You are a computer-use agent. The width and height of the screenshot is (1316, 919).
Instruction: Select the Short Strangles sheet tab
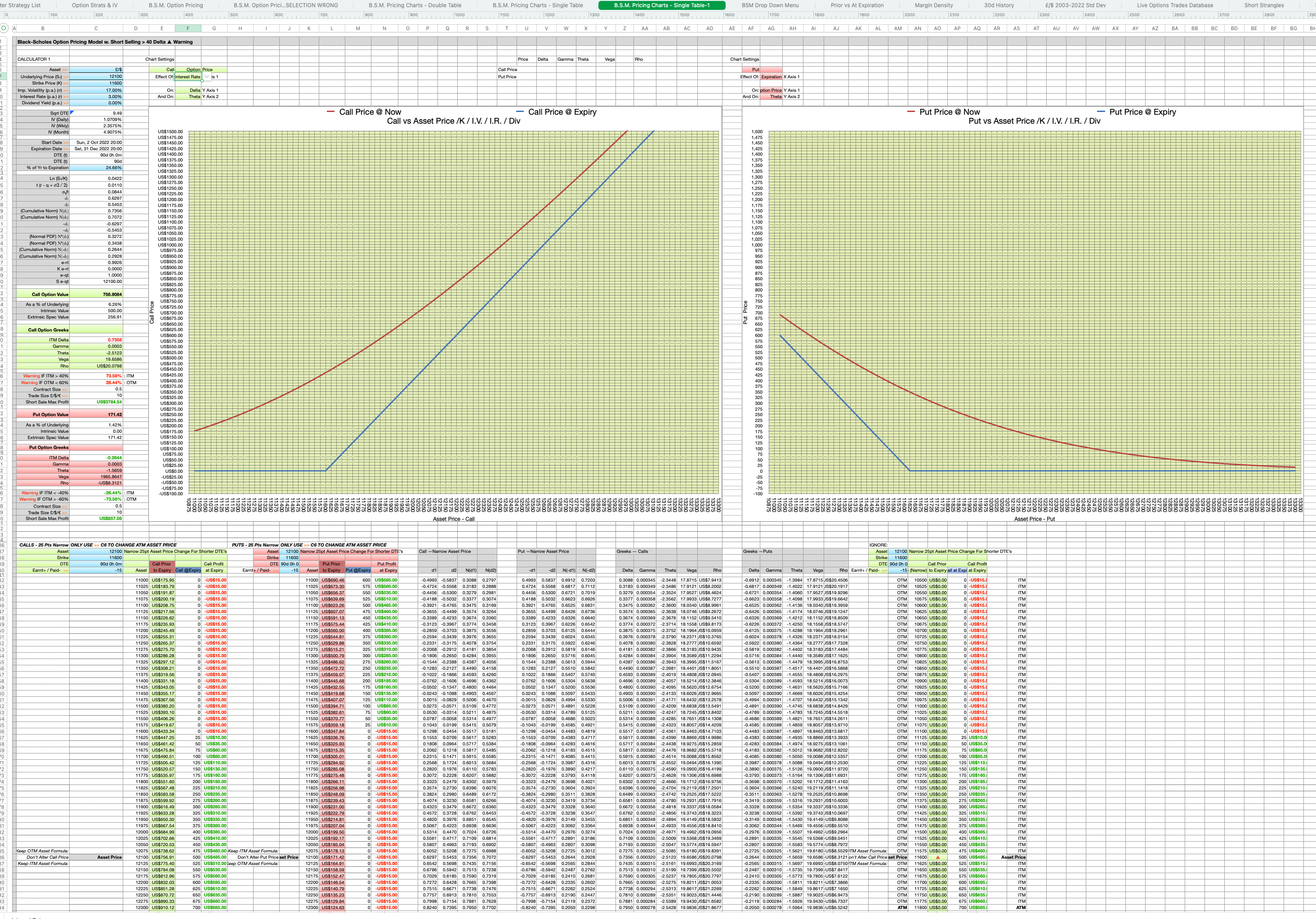tap(1264, 5)
